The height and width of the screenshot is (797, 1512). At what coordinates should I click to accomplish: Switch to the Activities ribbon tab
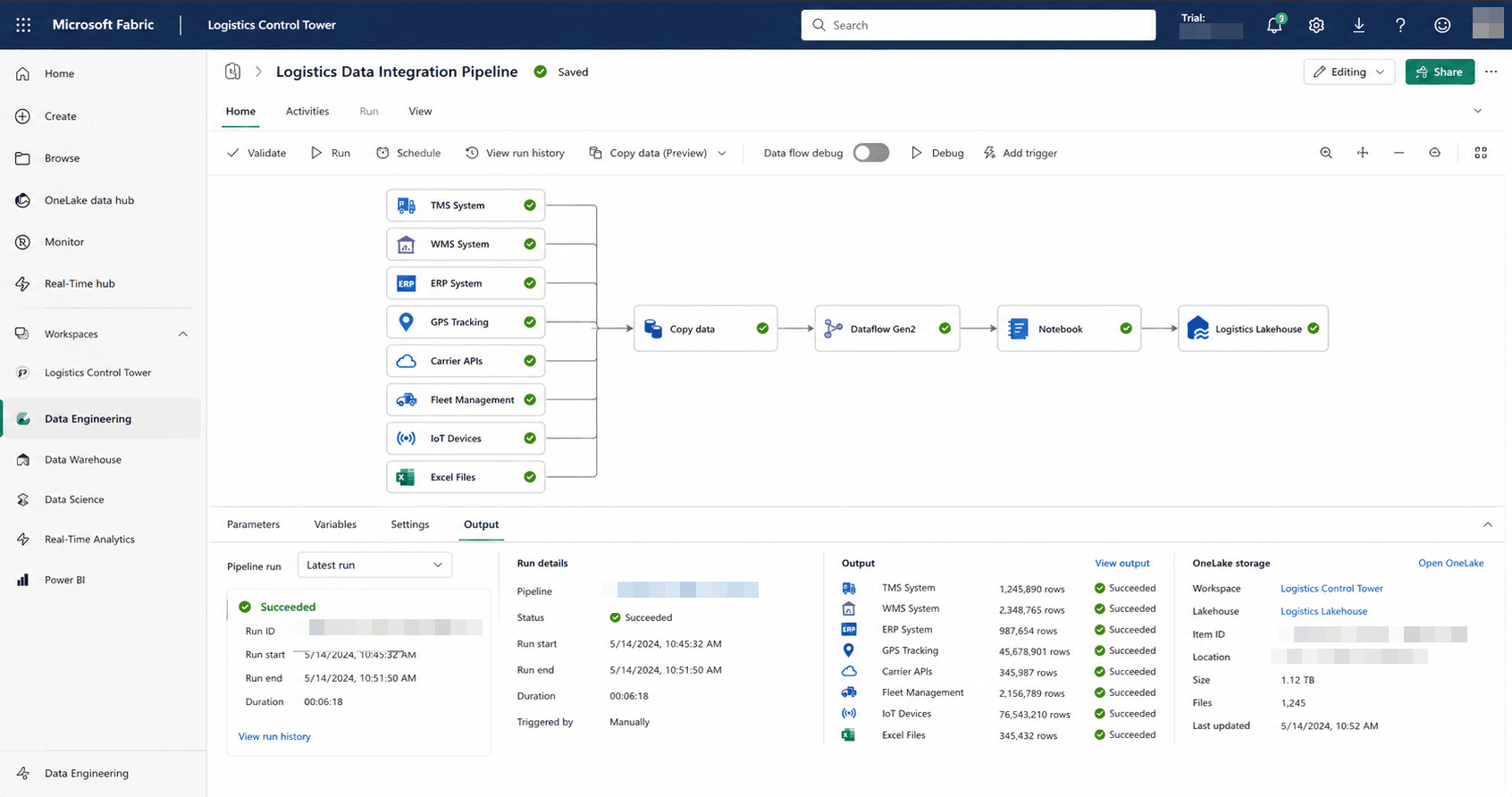point(307,111)
